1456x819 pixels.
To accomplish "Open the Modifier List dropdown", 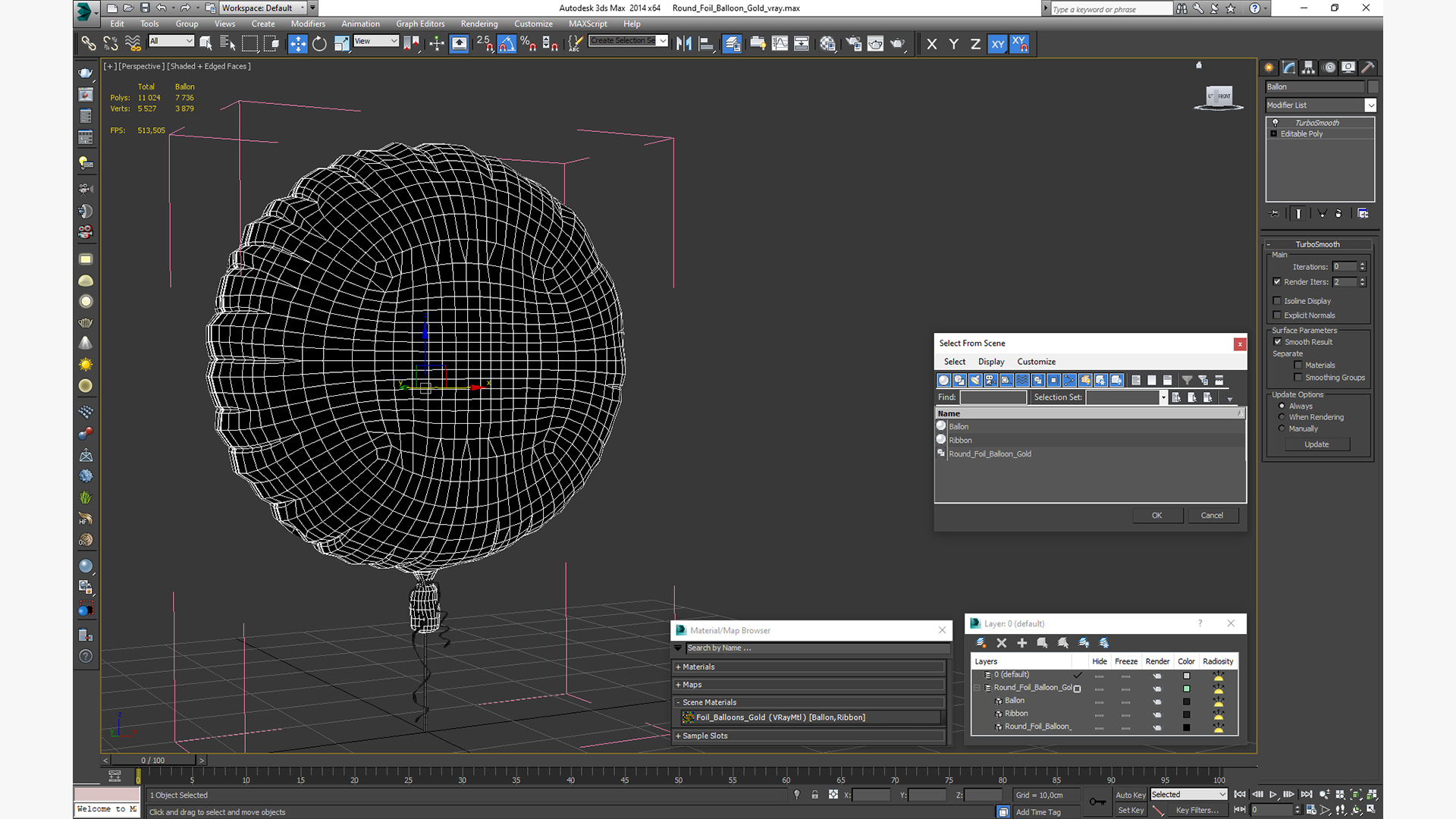I will (1320, 105).
